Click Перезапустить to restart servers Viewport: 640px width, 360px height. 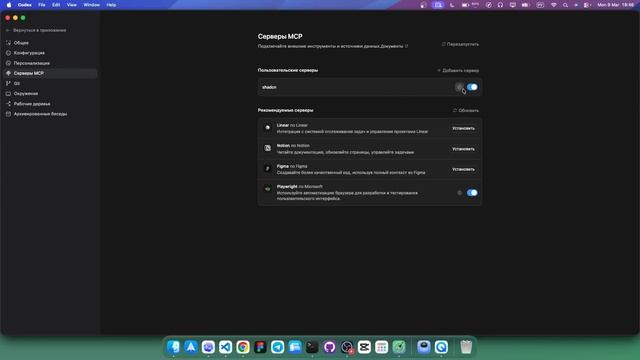coord(460,44)
